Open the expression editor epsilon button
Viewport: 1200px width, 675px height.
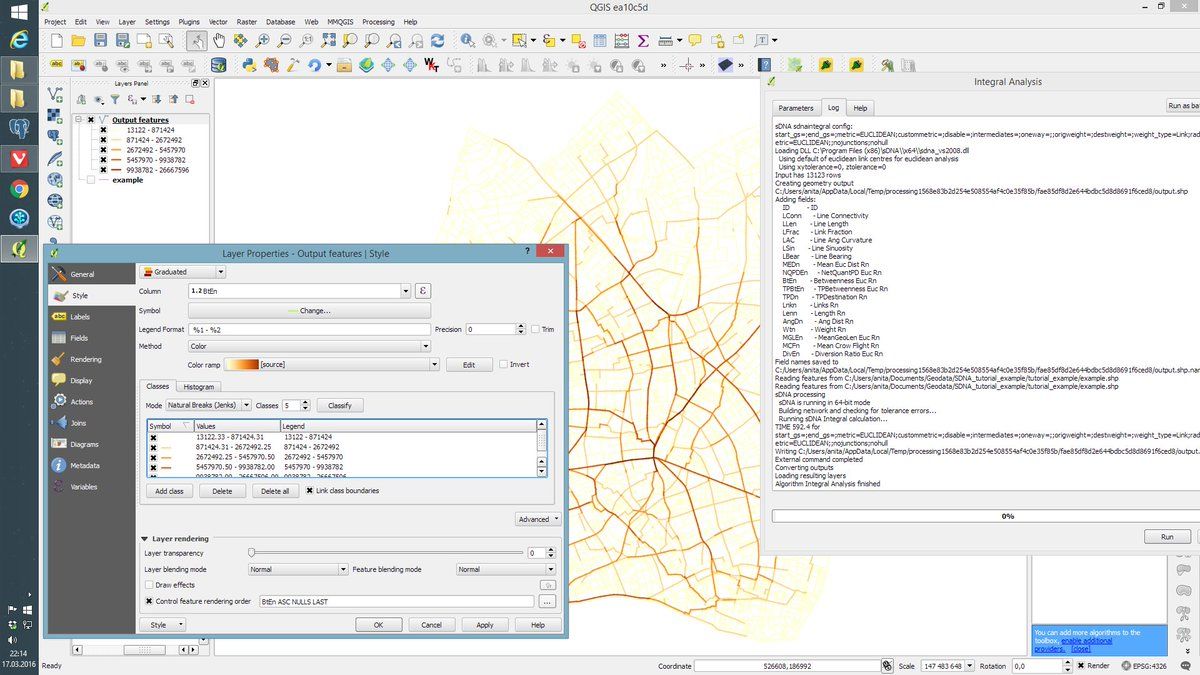point(422,291)
